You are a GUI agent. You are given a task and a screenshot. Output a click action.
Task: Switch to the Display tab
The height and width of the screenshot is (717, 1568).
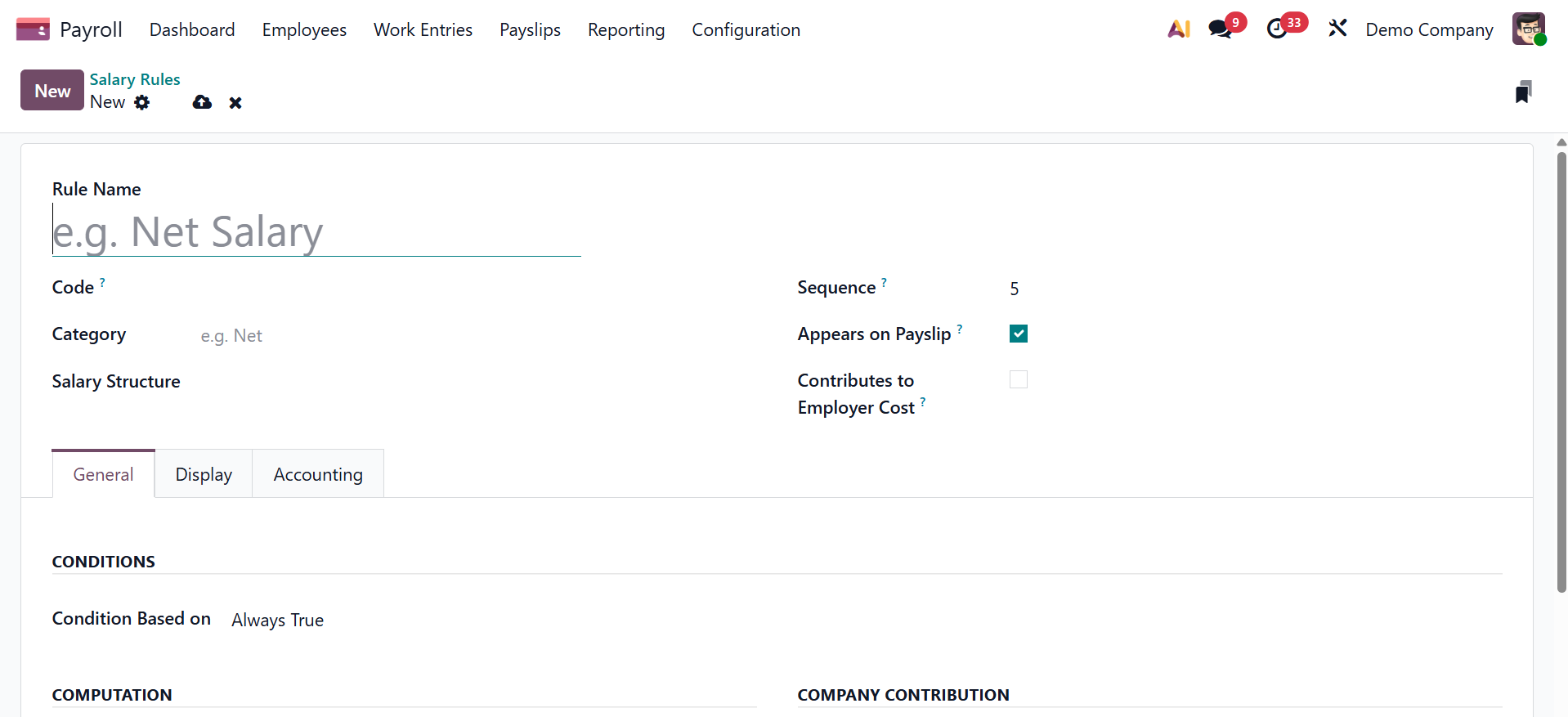(x=204, y=474)
